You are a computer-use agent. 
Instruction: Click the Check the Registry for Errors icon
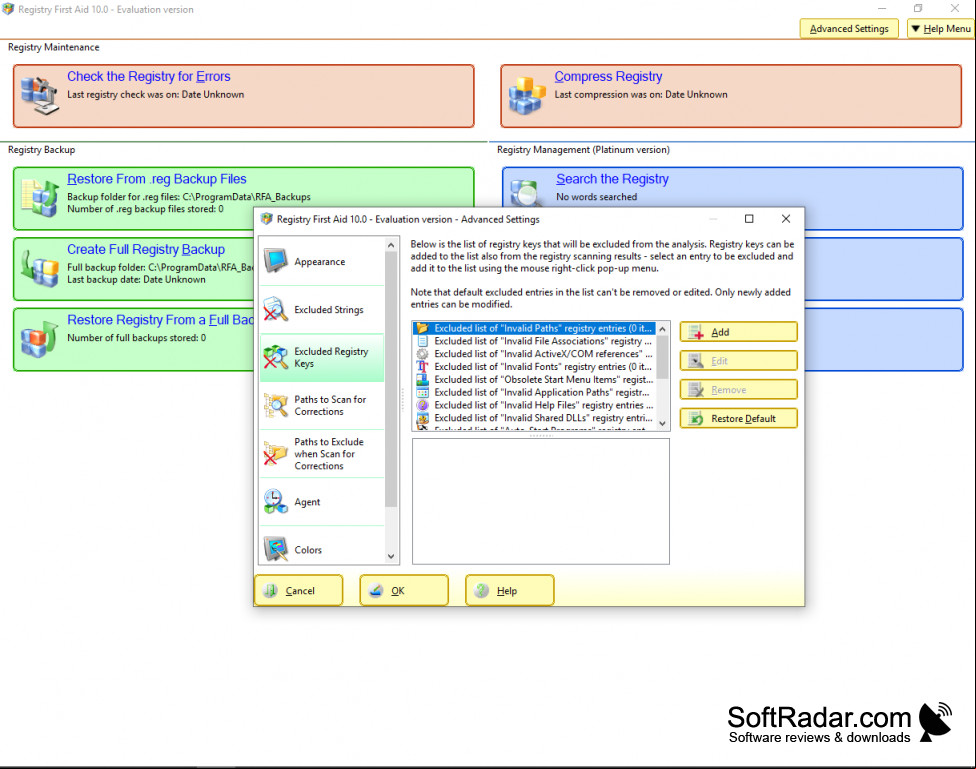click(x=39, y=96)
